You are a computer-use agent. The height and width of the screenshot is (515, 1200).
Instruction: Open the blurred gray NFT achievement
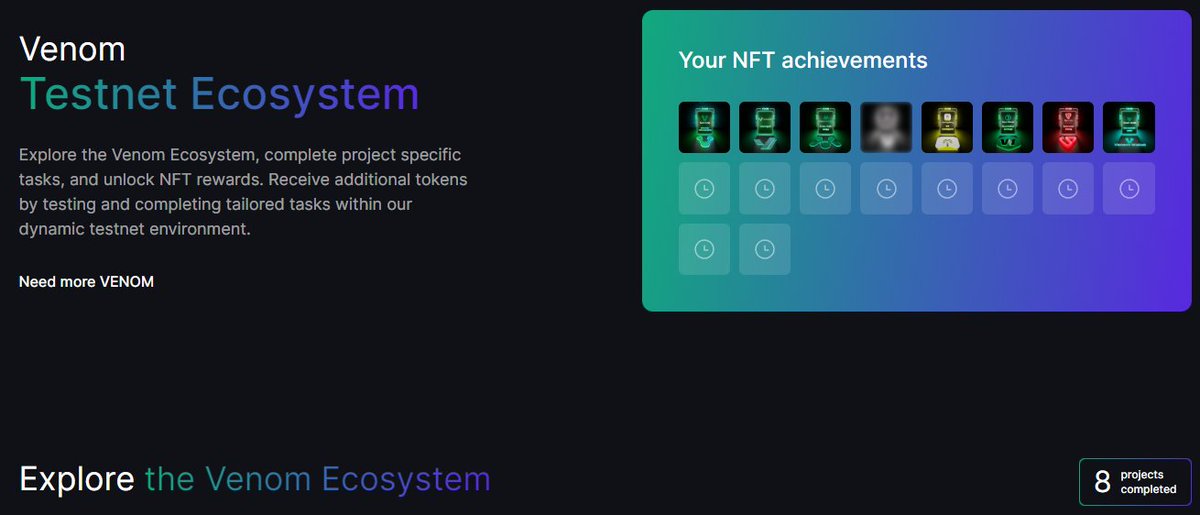point(886,128)
